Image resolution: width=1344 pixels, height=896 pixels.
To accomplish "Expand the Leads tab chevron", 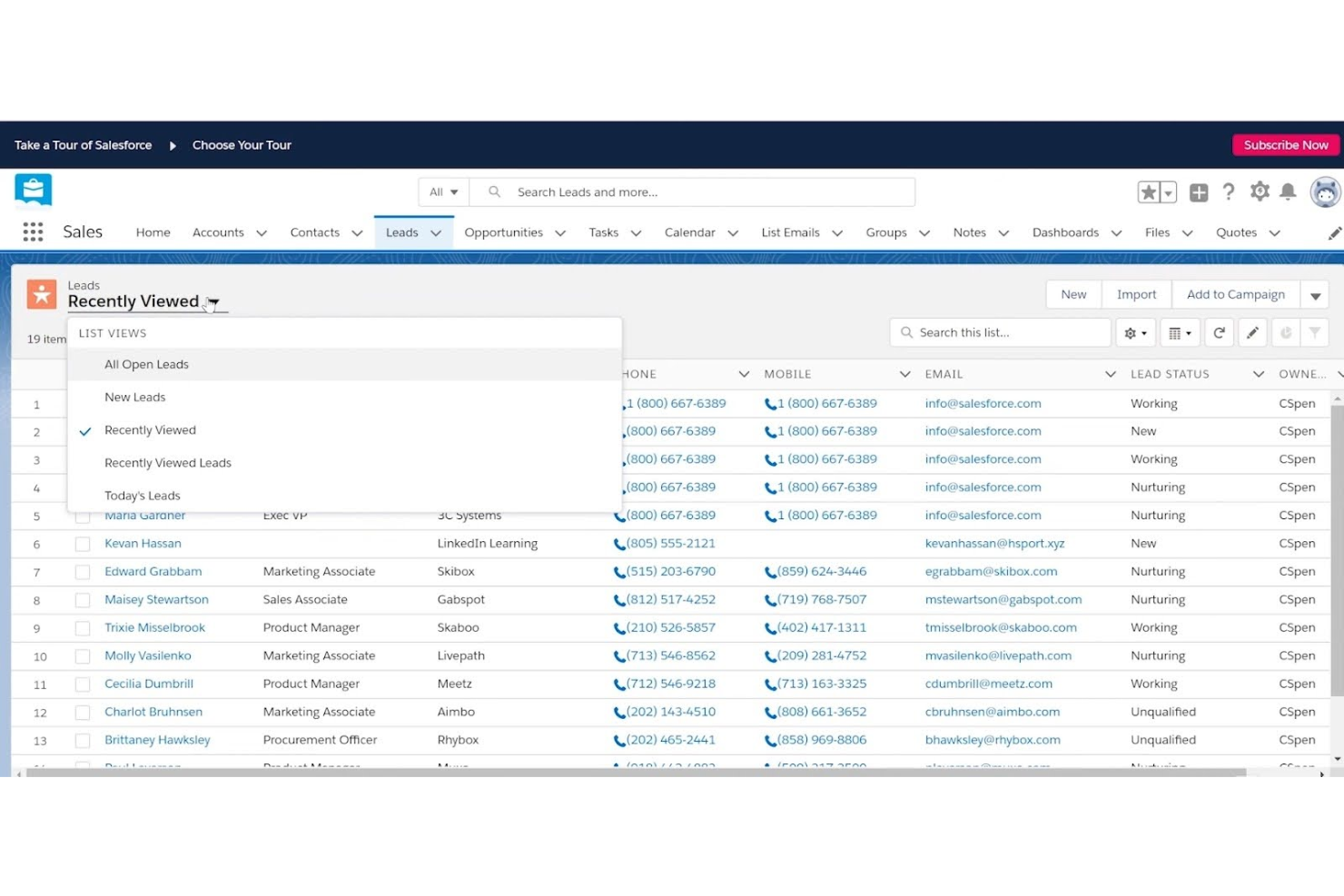I will (x=436, y=233).
